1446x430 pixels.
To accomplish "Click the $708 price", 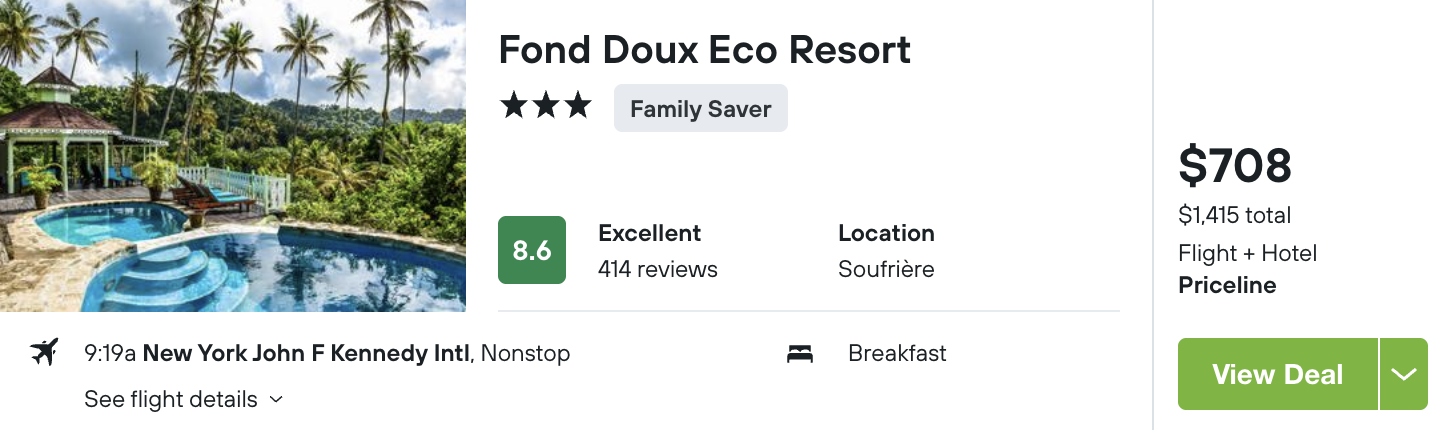I will [x=1235, y=166].
